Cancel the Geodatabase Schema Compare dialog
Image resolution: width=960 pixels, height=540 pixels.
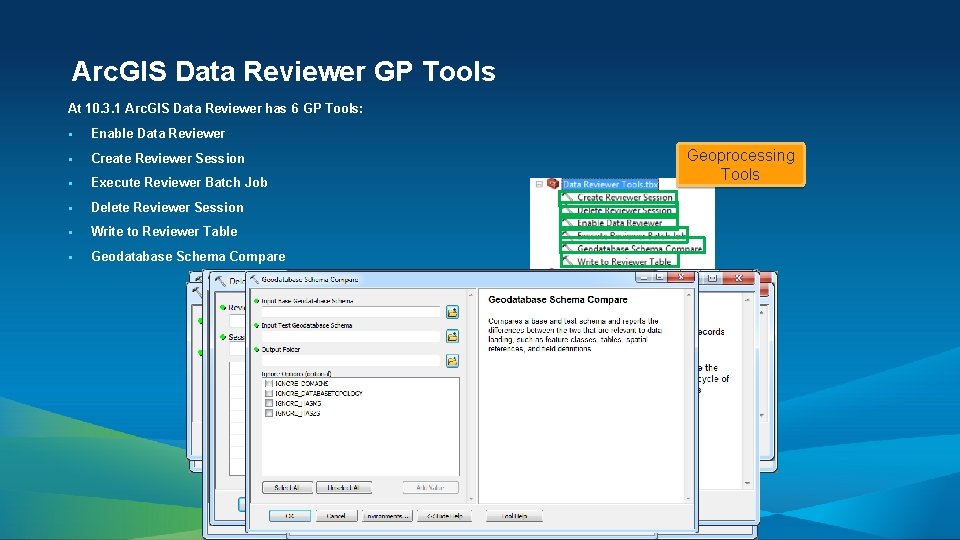pyautogui.click(x=336, y=516)
